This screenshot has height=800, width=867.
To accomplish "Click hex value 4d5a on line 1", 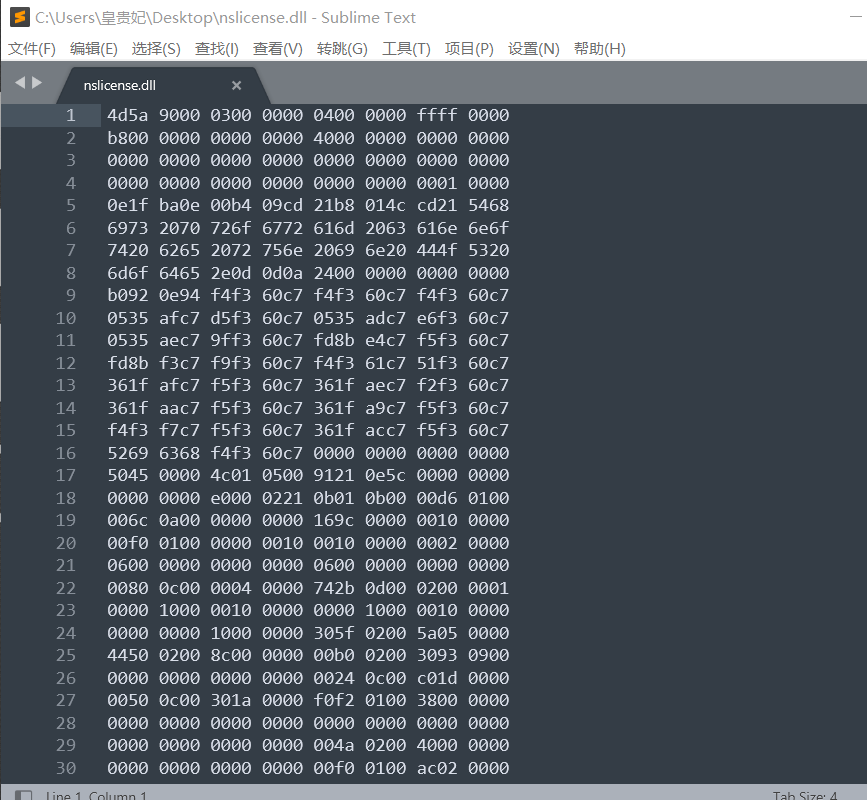I will click(128, 115).
